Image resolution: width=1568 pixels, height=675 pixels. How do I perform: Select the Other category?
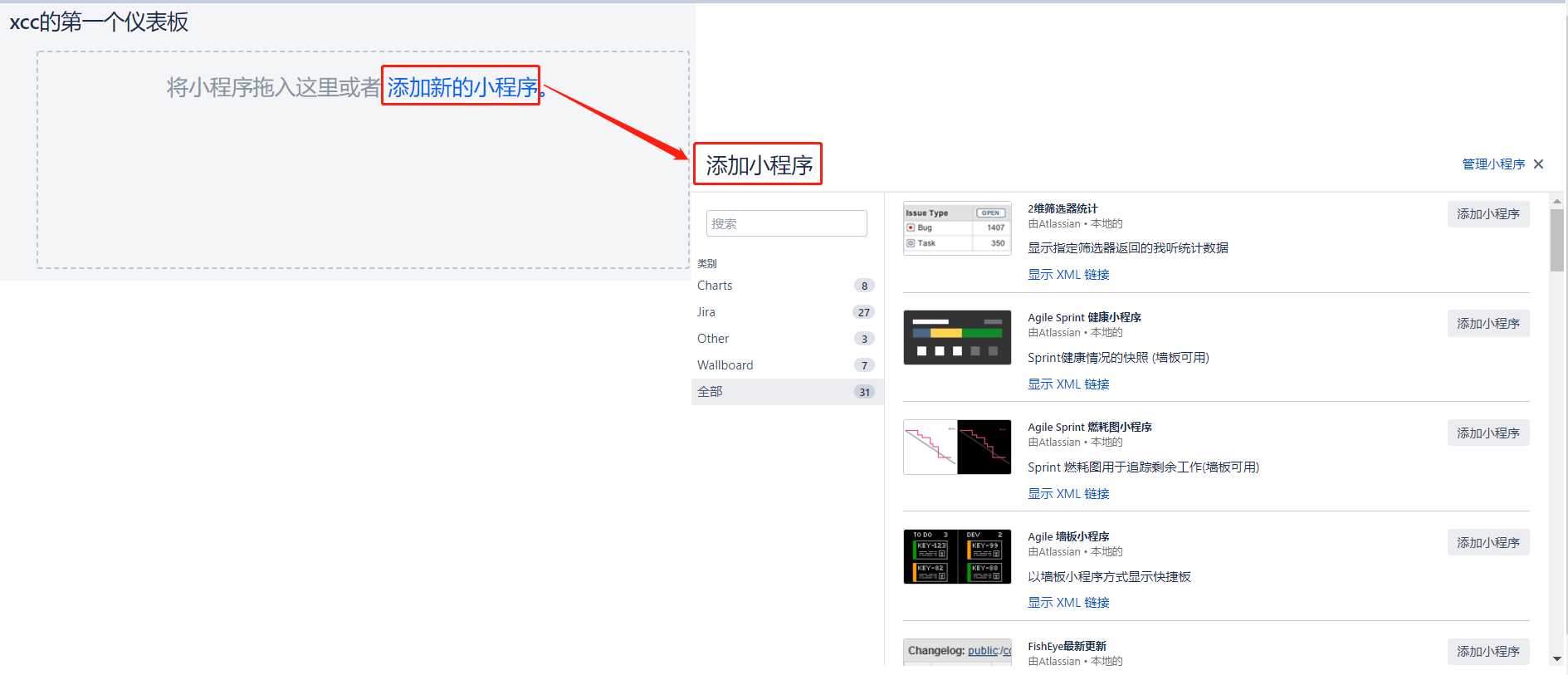point(787,339)
